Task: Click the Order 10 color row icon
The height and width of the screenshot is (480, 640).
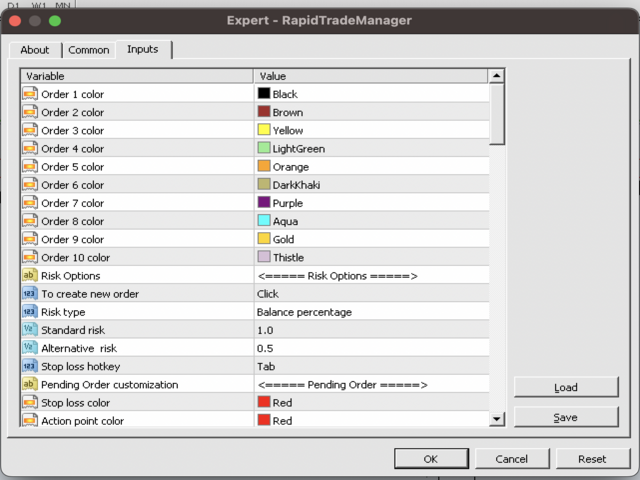Action: (x=30, y=257)
